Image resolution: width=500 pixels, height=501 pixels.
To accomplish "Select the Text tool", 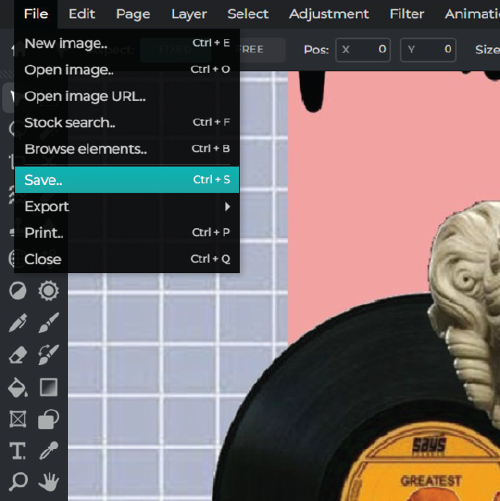I will click(x=18, y=451).
